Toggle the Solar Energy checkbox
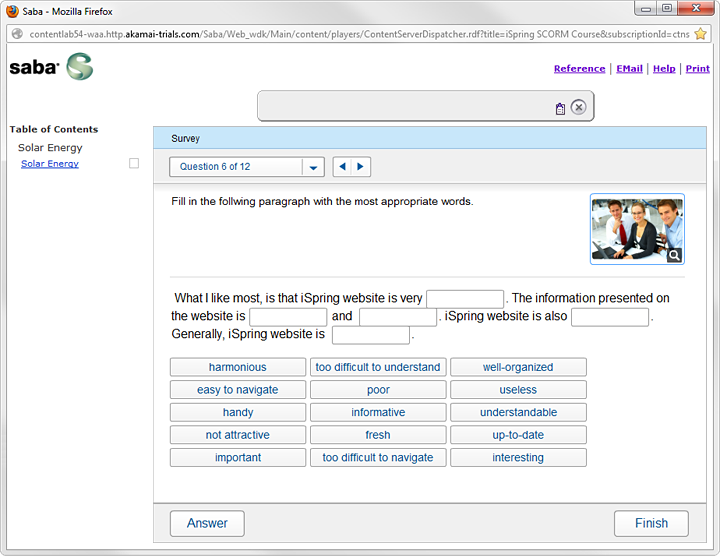721x556 pixels. tap(134, 163)
